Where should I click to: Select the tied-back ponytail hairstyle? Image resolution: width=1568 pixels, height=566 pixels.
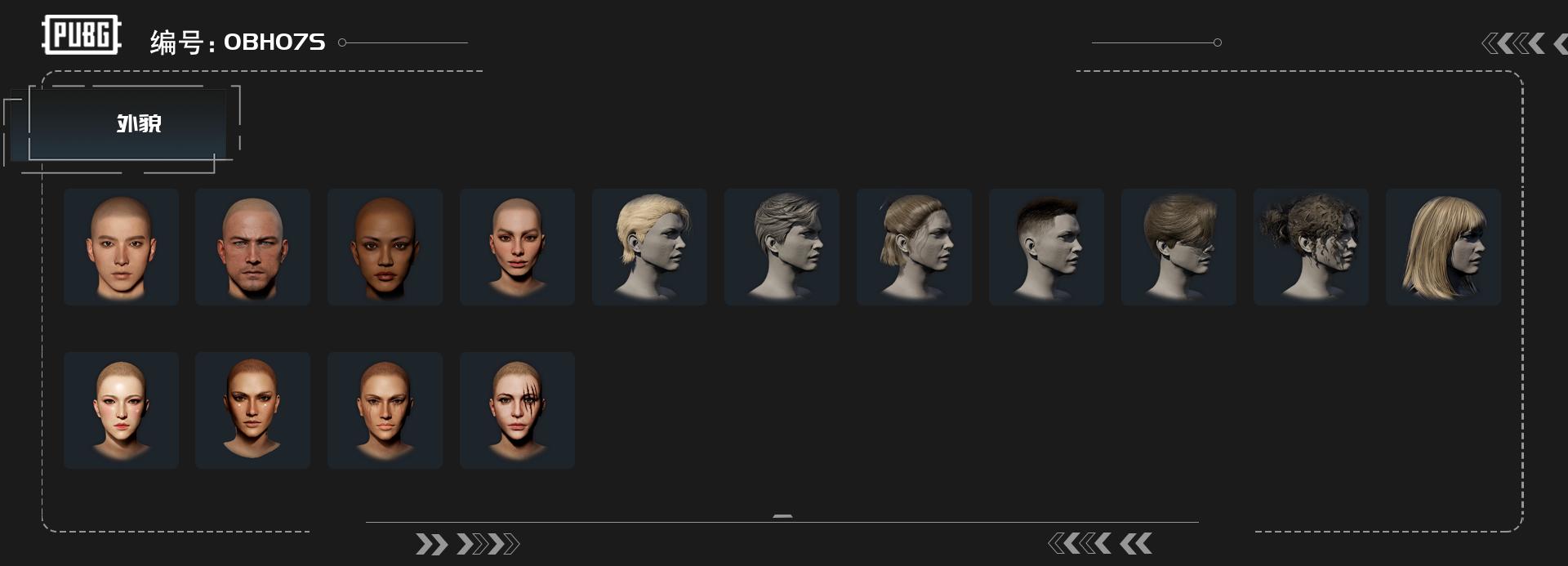click(914, 247)
